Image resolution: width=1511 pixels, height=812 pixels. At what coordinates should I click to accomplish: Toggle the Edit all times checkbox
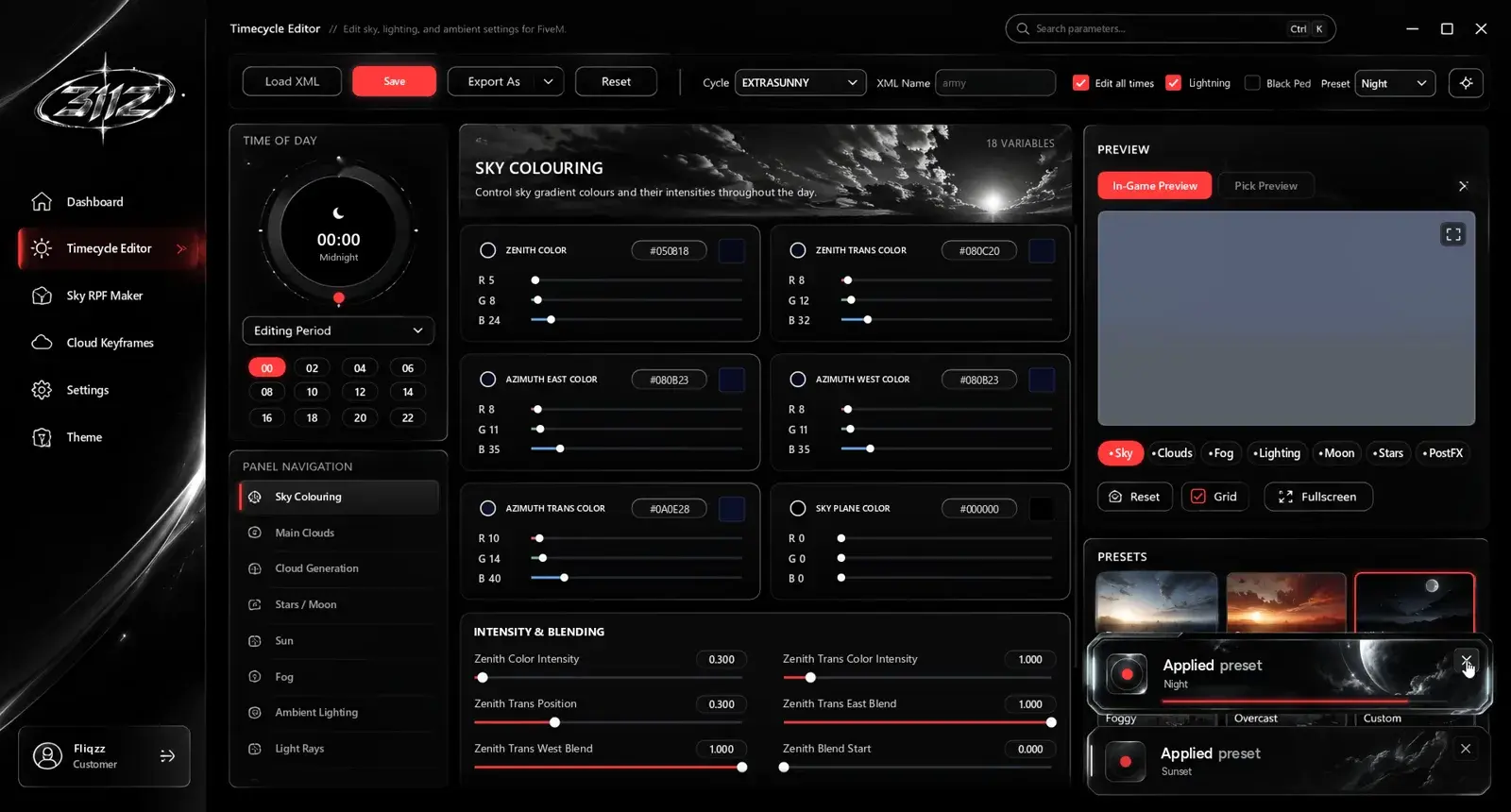pyautogui.click(x=1081, y=83)
